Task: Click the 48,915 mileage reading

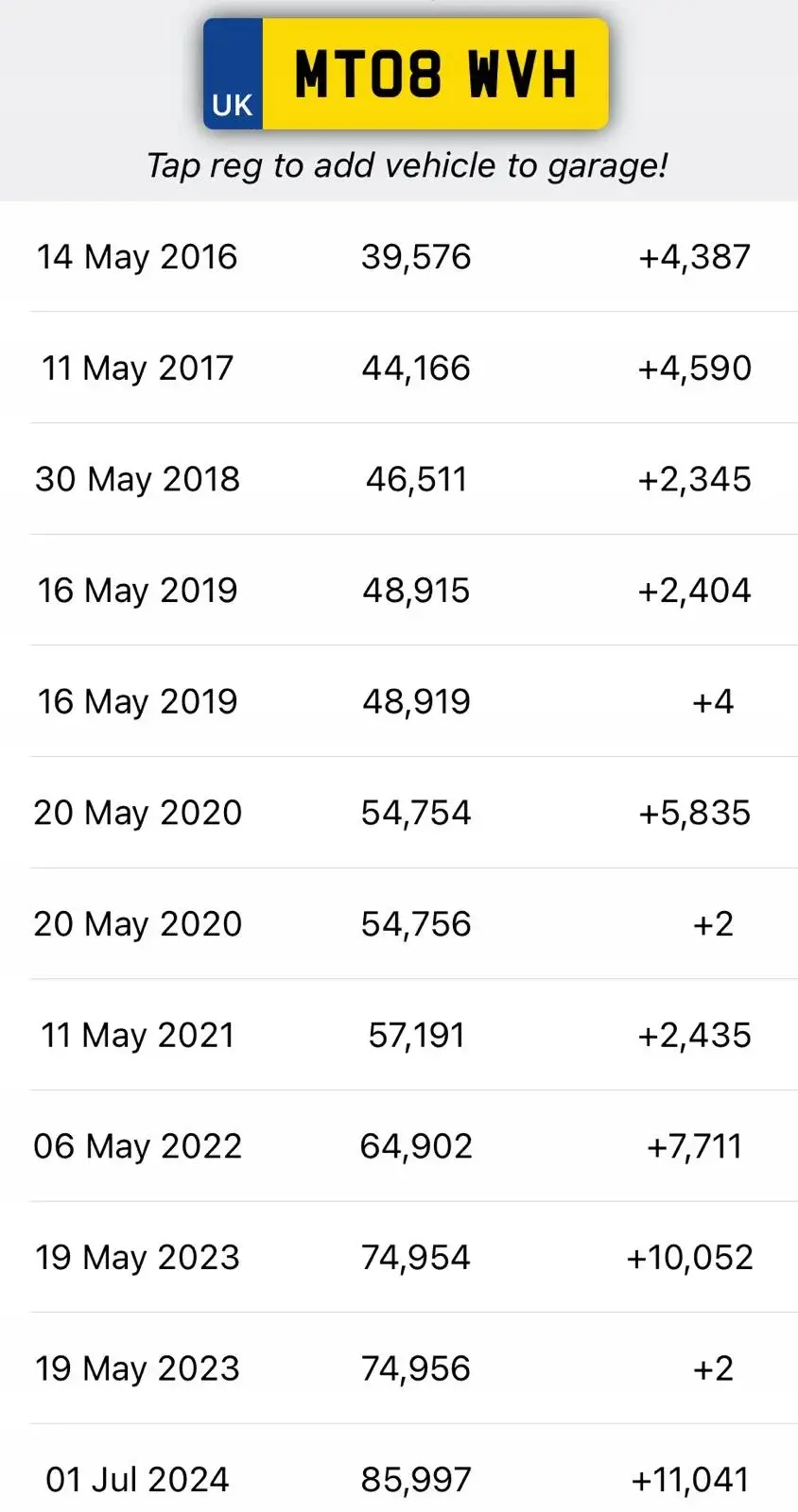Action: coord(416,591)
